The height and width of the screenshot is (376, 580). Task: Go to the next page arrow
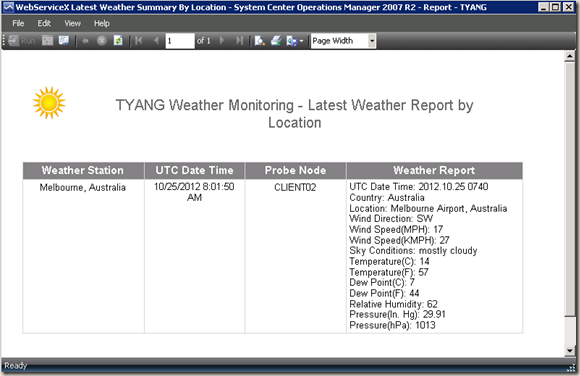click(x=222, y=40)
